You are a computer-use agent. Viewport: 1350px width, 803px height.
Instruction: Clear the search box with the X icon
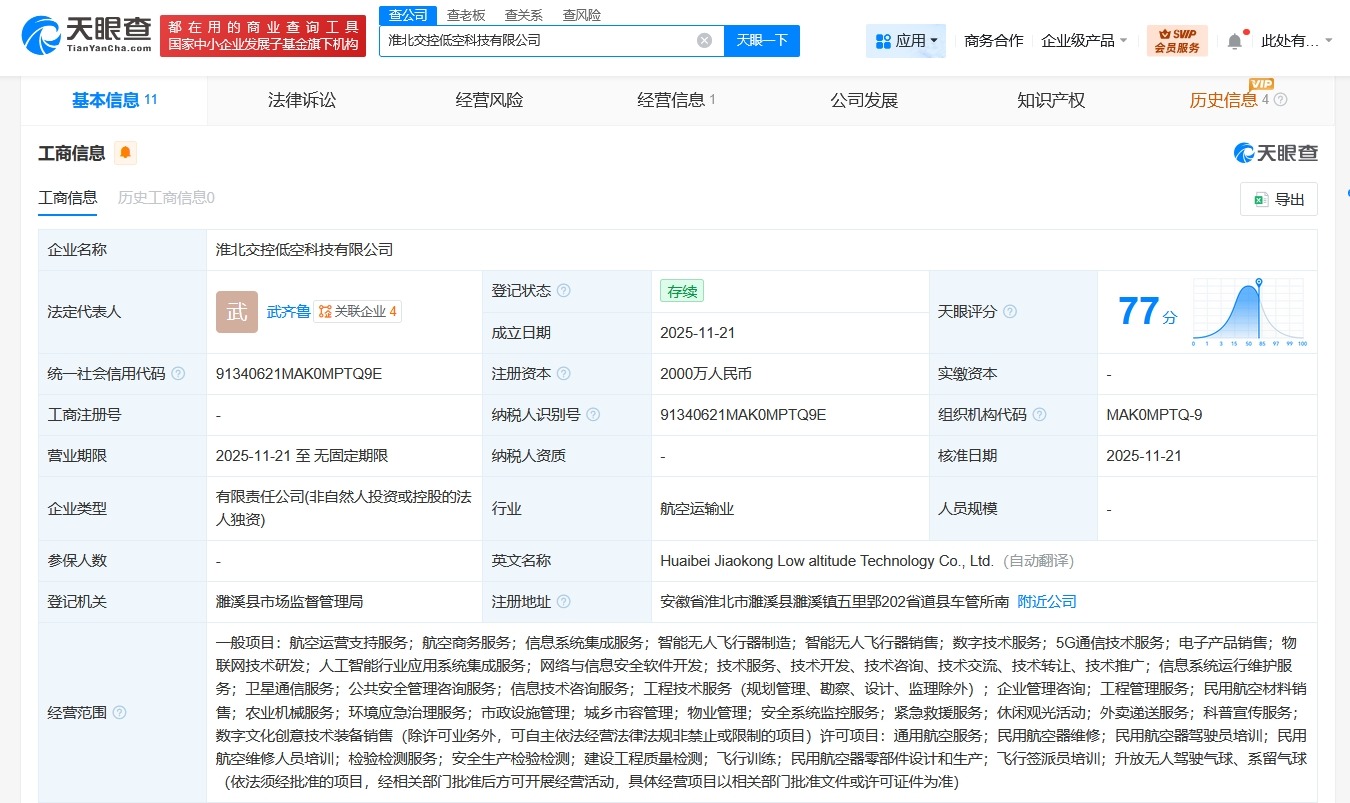point(704,40)
